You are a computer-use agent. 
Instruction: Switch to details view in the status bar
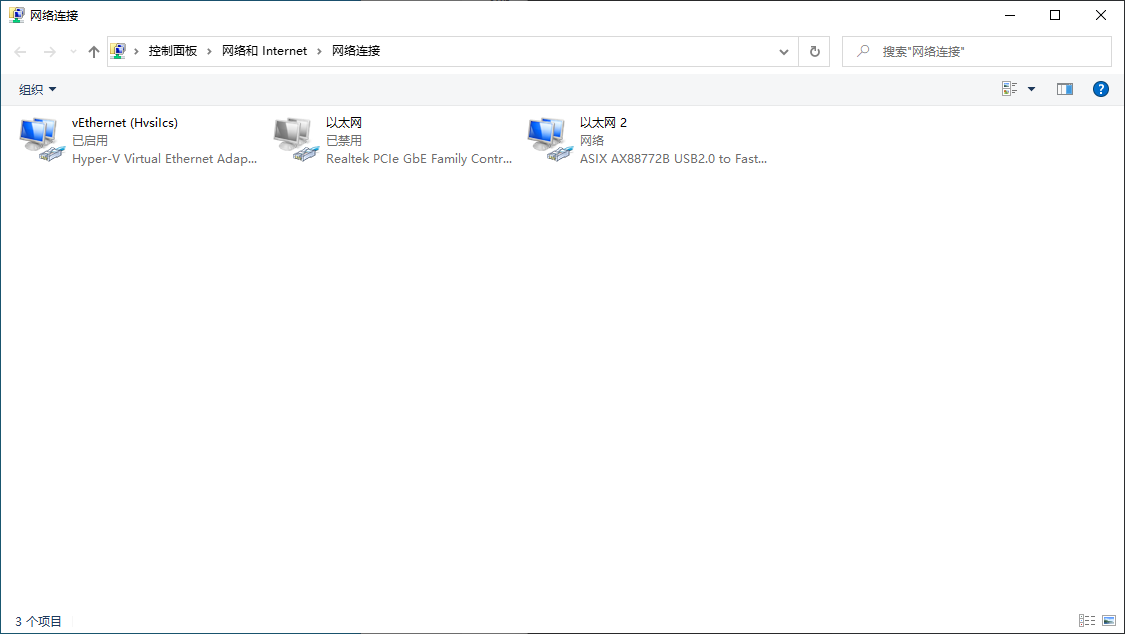[x=1086, y=620]
